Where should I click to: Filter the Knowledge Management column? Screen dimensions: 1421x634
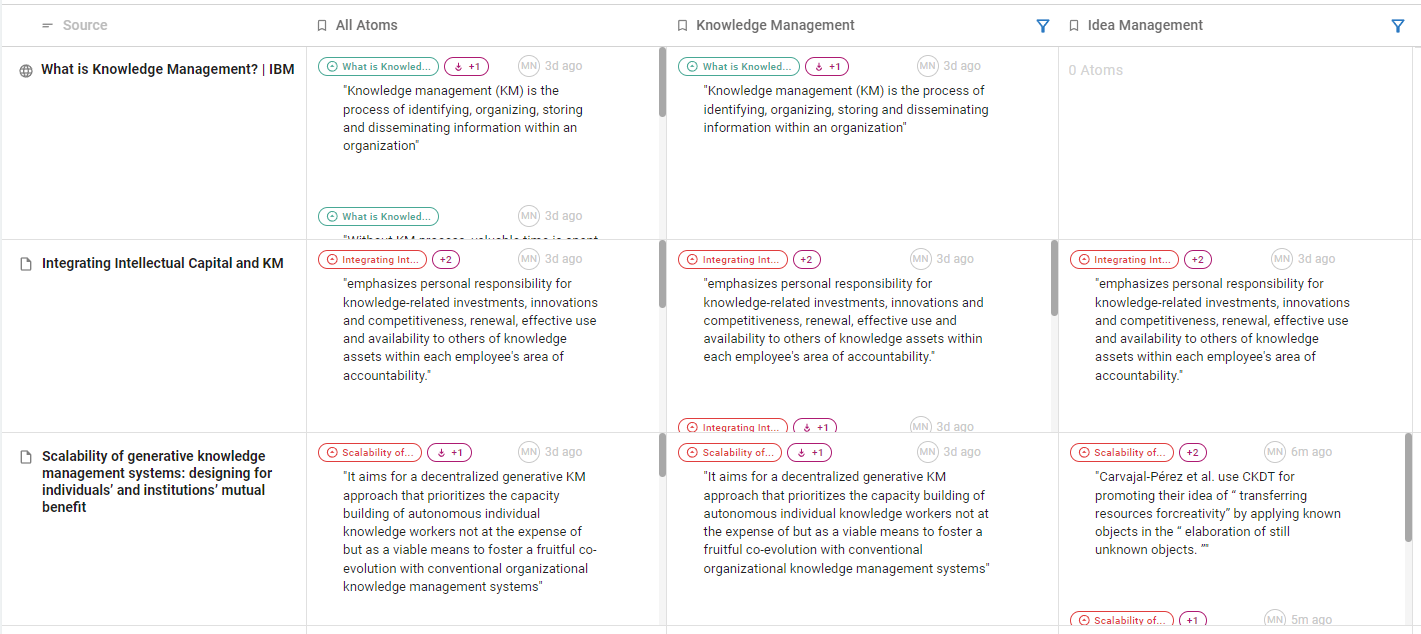(x=1043, y=26)
